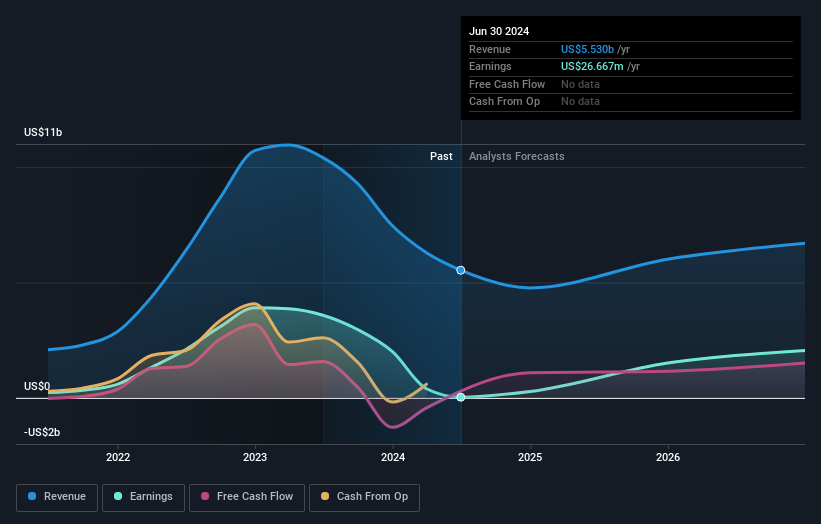The image size is (821, 524).
Task: Click the Analysts Forecasts label
Action: (517, 156)
